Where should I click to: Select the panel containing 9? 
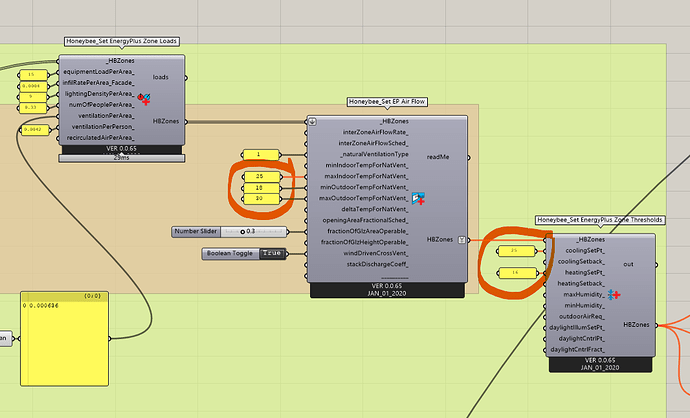33,97
